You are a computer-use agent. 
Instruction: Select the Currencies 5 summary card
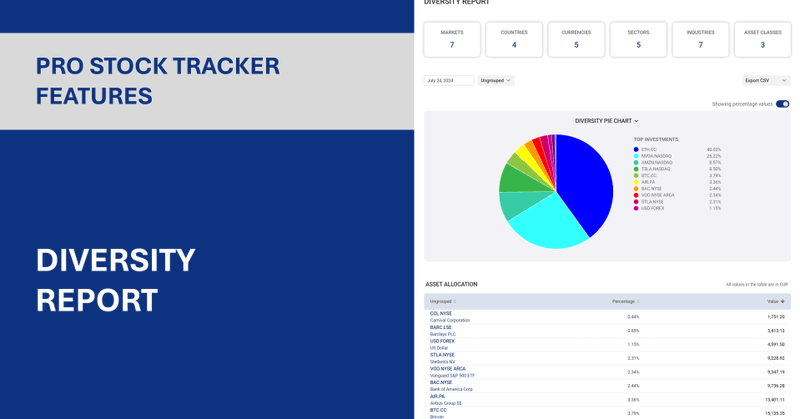point(576,39)
